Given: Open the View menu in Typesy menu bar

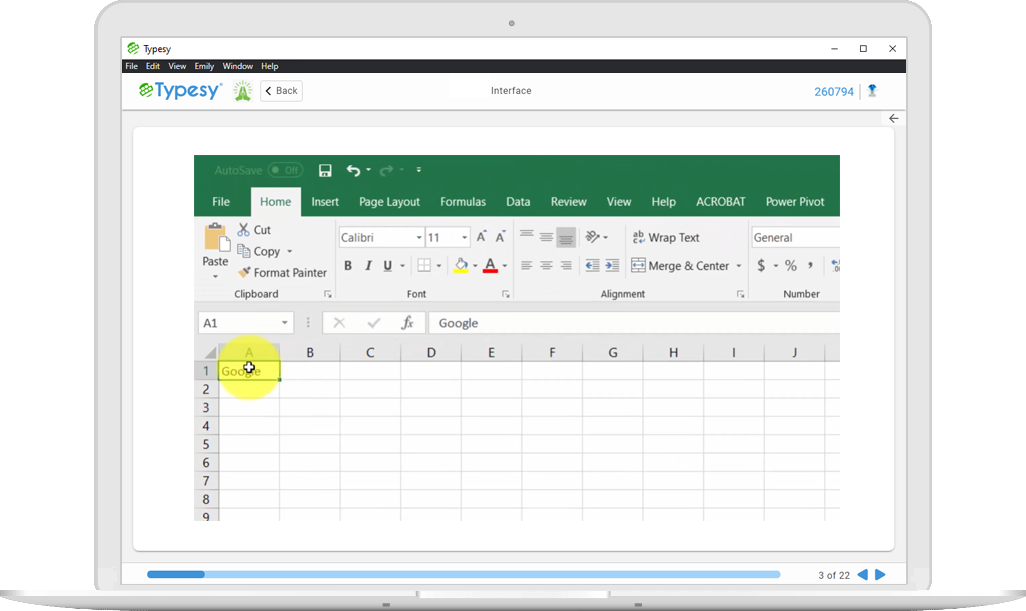Looking at the screenshot, I should tap(177, 66).
